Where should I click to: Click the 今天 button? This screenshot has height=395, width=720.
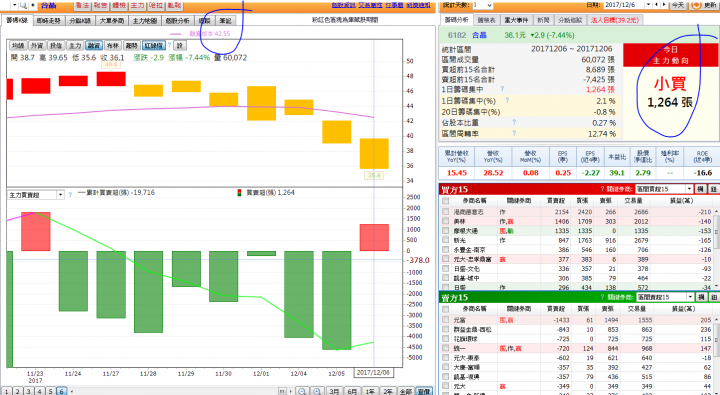(x=678, y=5)
